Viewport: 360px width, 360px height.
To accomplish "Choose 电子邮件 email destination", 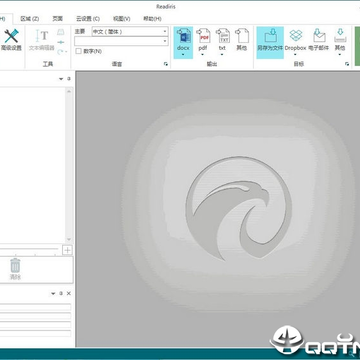I will (319, 40).
